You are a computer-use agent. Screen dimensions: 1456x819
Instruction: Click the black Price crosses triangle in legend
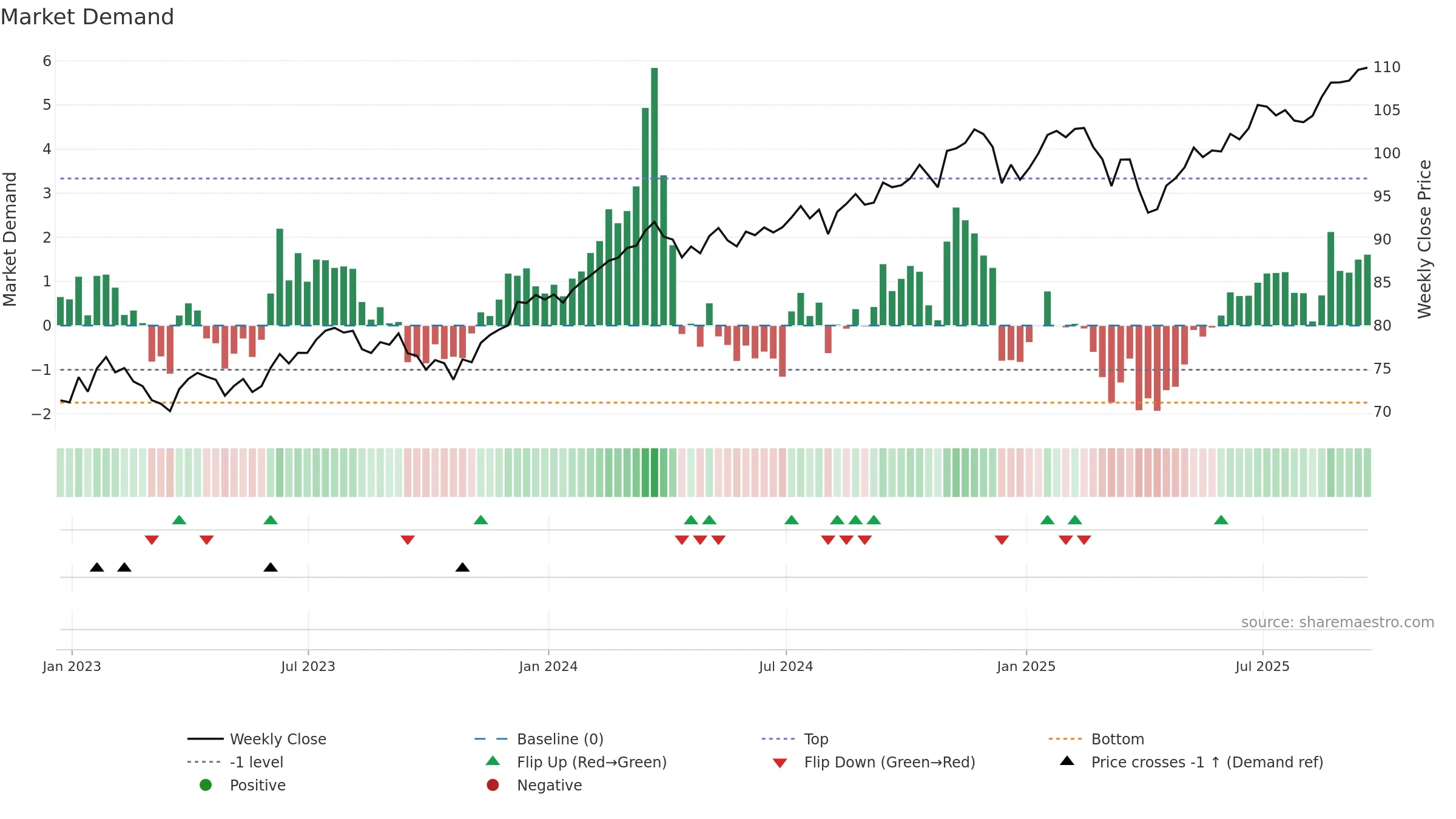point(1067,761)
